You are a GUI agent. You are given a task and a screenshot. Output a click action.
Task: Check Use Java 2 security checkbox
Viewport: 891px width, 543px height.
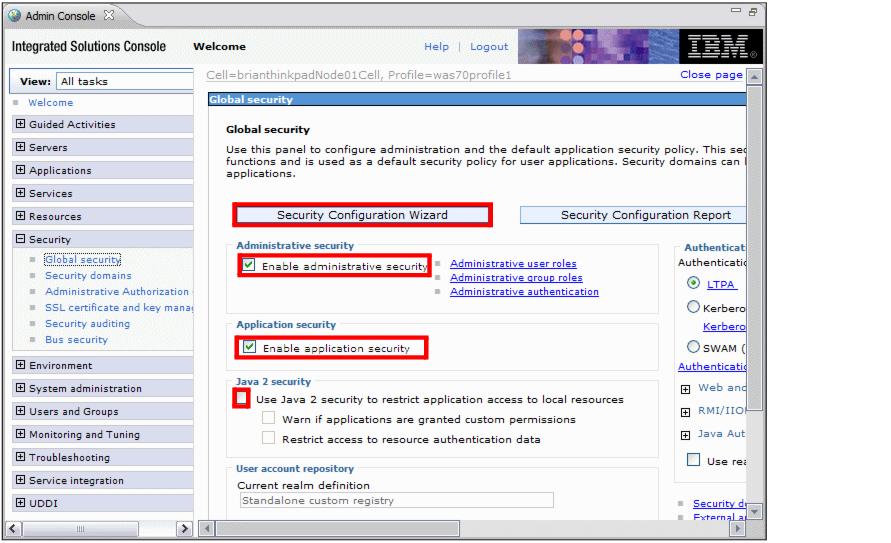[x=242, y=398]
